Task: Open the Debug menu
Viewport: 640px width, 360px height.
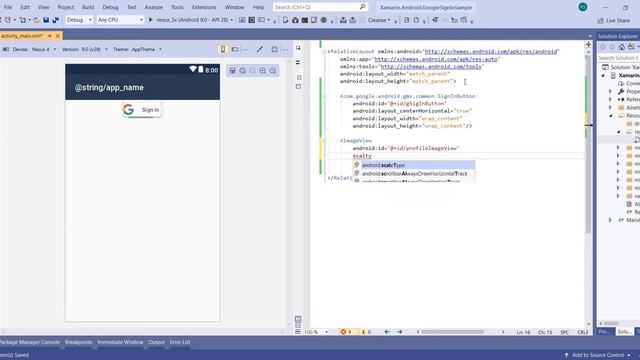Action: coord(110,7)
